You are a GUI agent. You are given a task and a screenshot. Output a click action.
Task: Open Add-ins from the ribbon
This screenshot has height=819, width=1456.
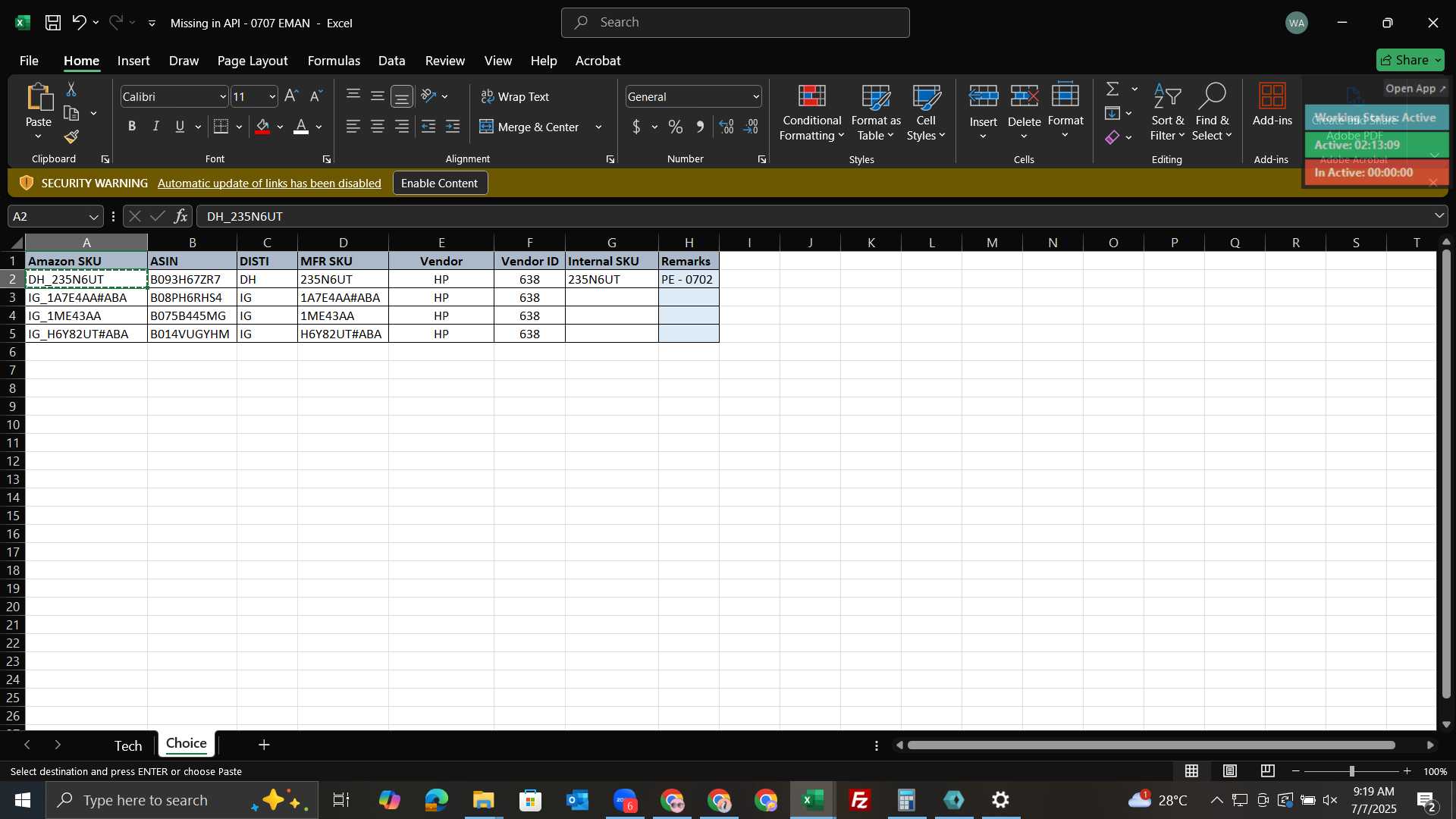tap(1272, 106)
